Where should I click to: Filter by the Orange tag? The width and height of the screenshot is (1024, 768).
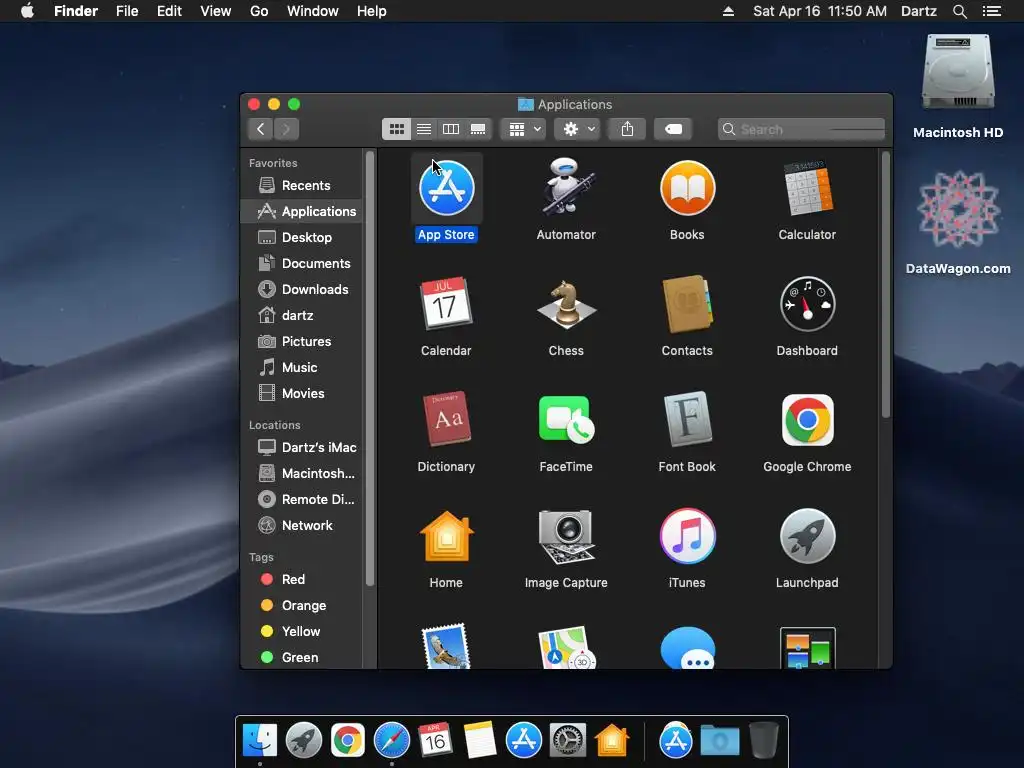(301, 606)
